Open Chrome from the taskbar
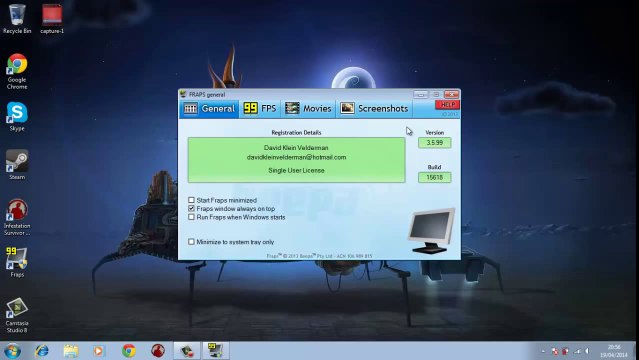 click(128, 351)
